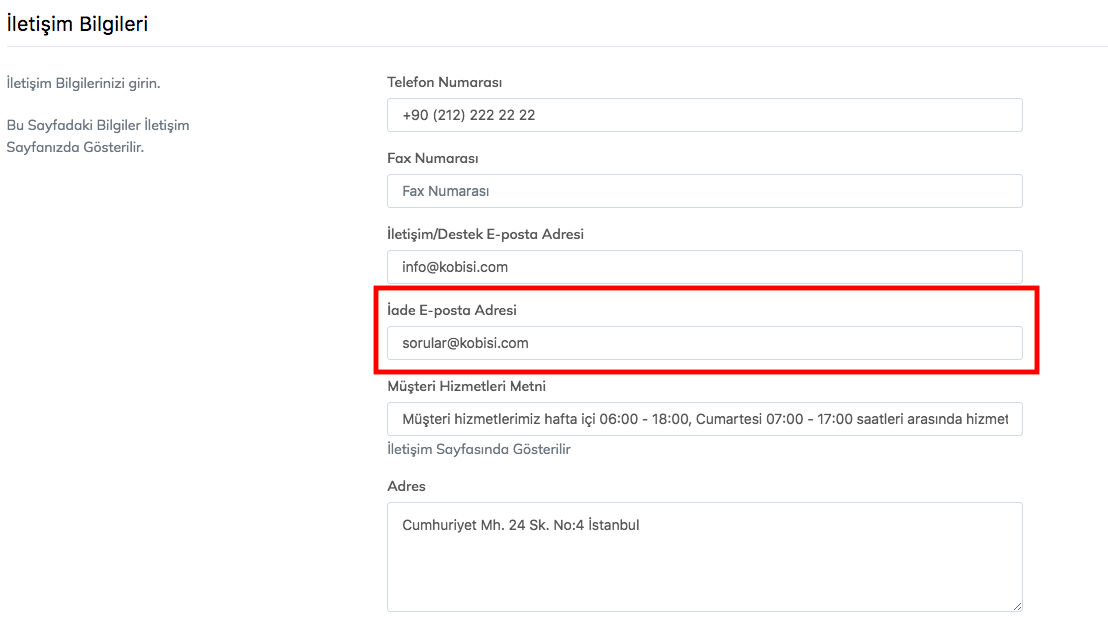This screenshot has width=1108, height=620.
Task: Click the "İade E-posta Adresi" label
Action: click(451, 310)
